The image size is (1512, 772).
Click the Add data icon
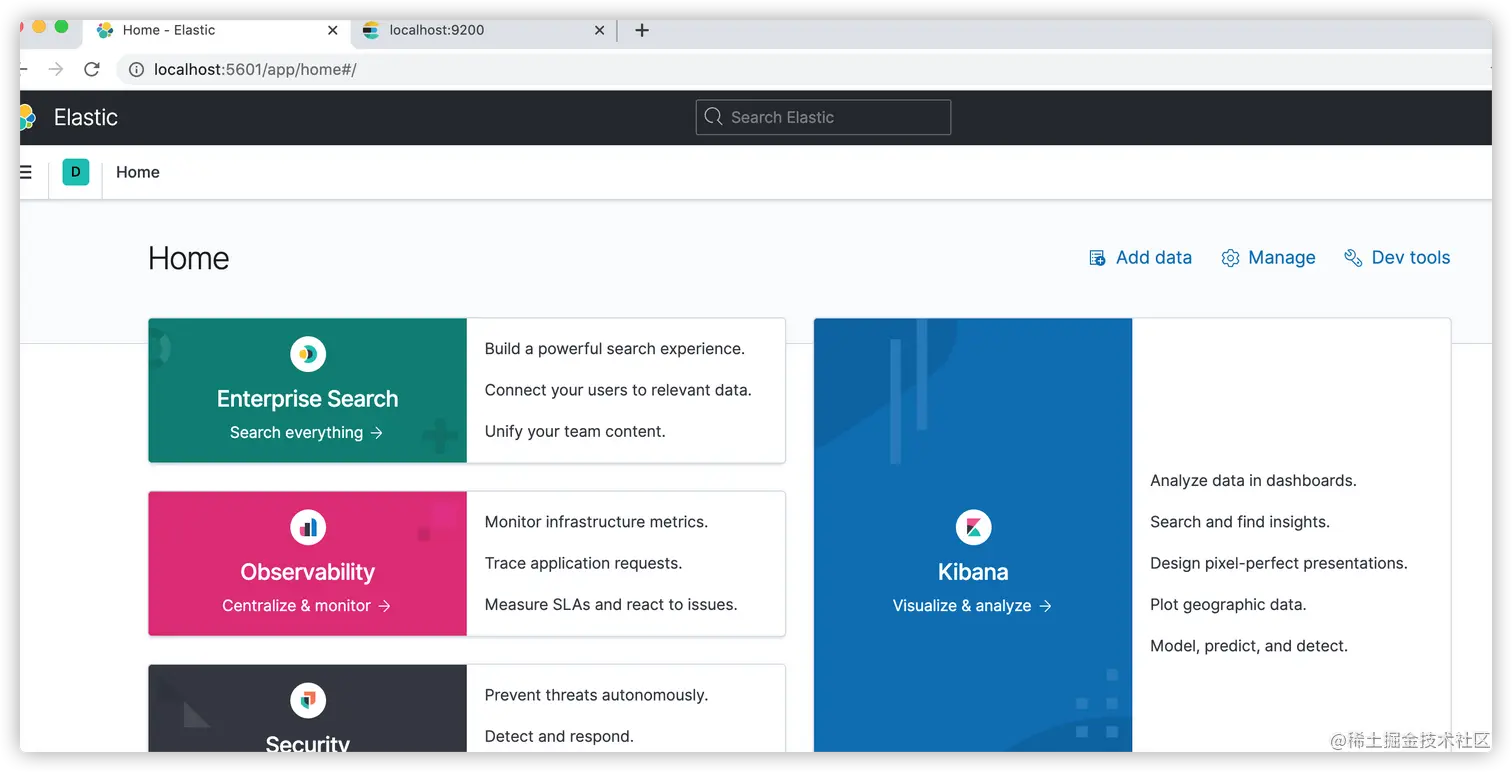[x=1097, y=258]
